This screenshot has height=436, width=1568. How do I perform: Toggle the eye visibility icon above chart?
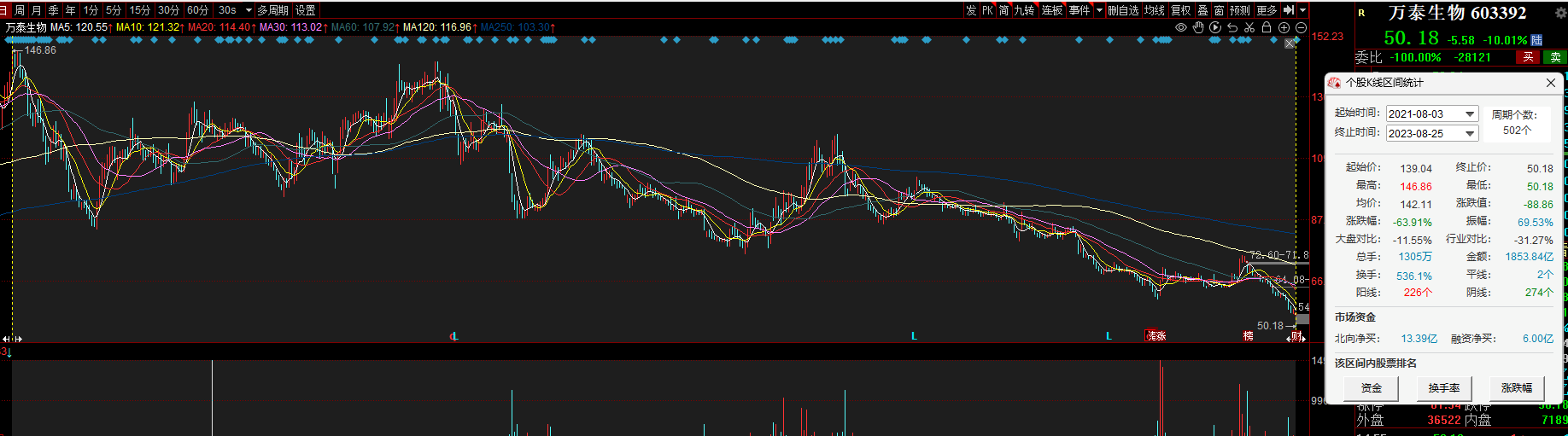[1181, 27]
